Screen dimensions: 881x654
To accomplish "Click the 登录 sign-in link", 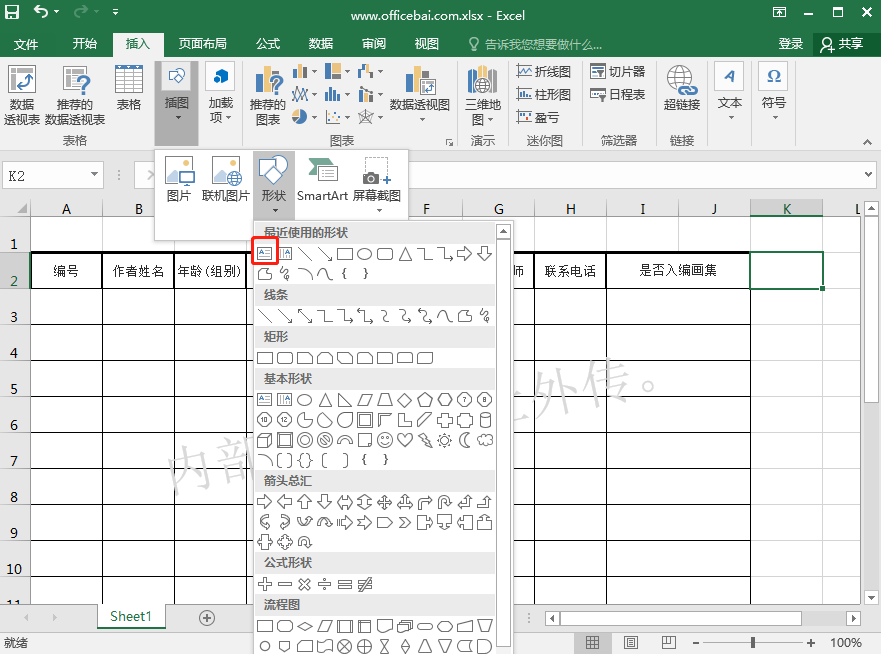I will click(x=791, y=44).
